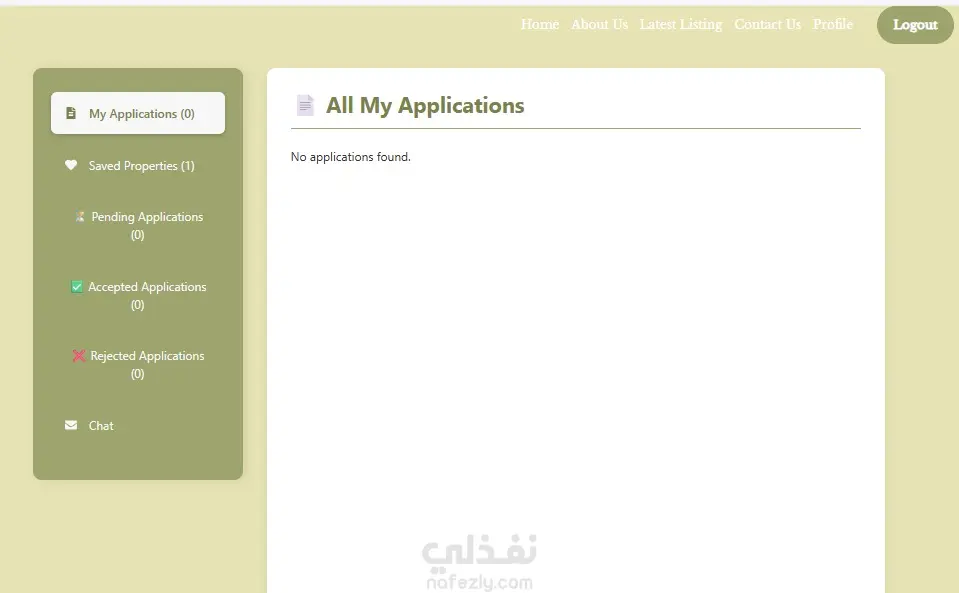Click the Logout button

pyautogui.click(x=915, y=25)
